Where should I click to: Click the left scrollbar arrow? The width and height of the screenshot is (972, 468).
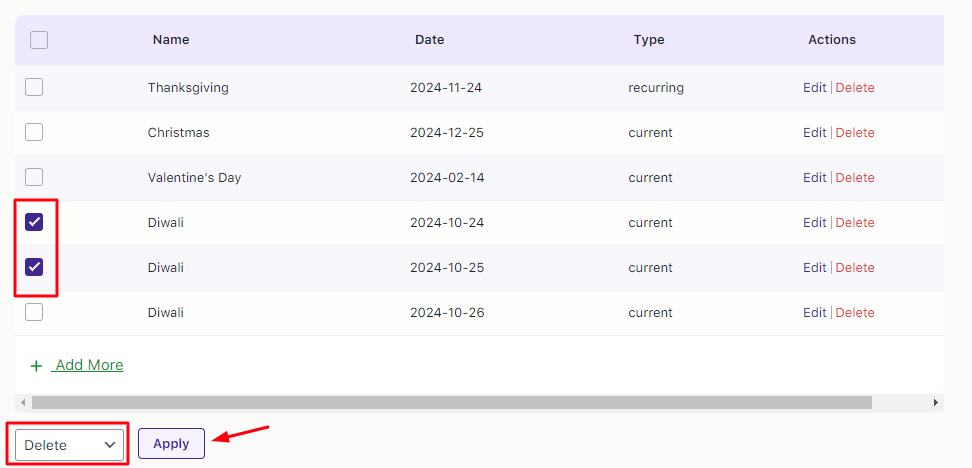pyautogui.click(x=23, y=402)
